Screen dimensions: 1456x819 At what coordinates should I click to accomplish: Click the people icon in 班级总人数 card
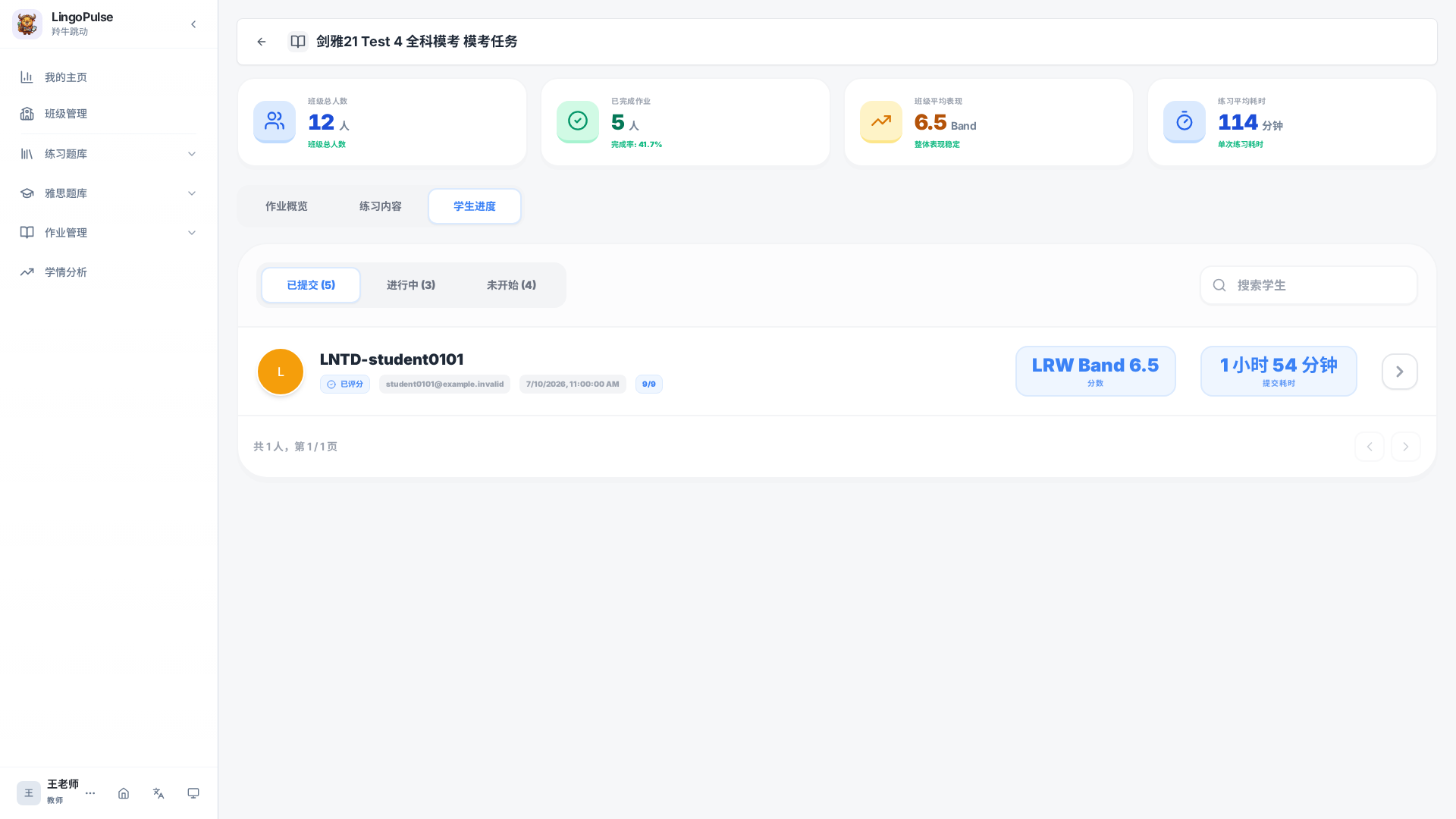275,121
